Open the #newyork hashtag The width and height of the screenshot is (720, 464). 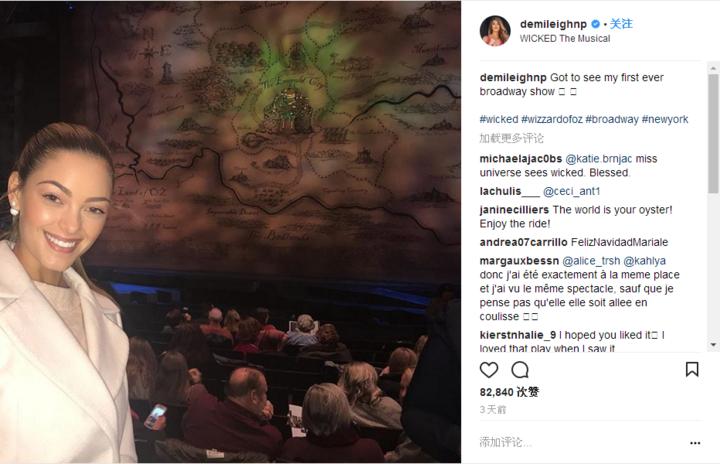tap(665, 119)
